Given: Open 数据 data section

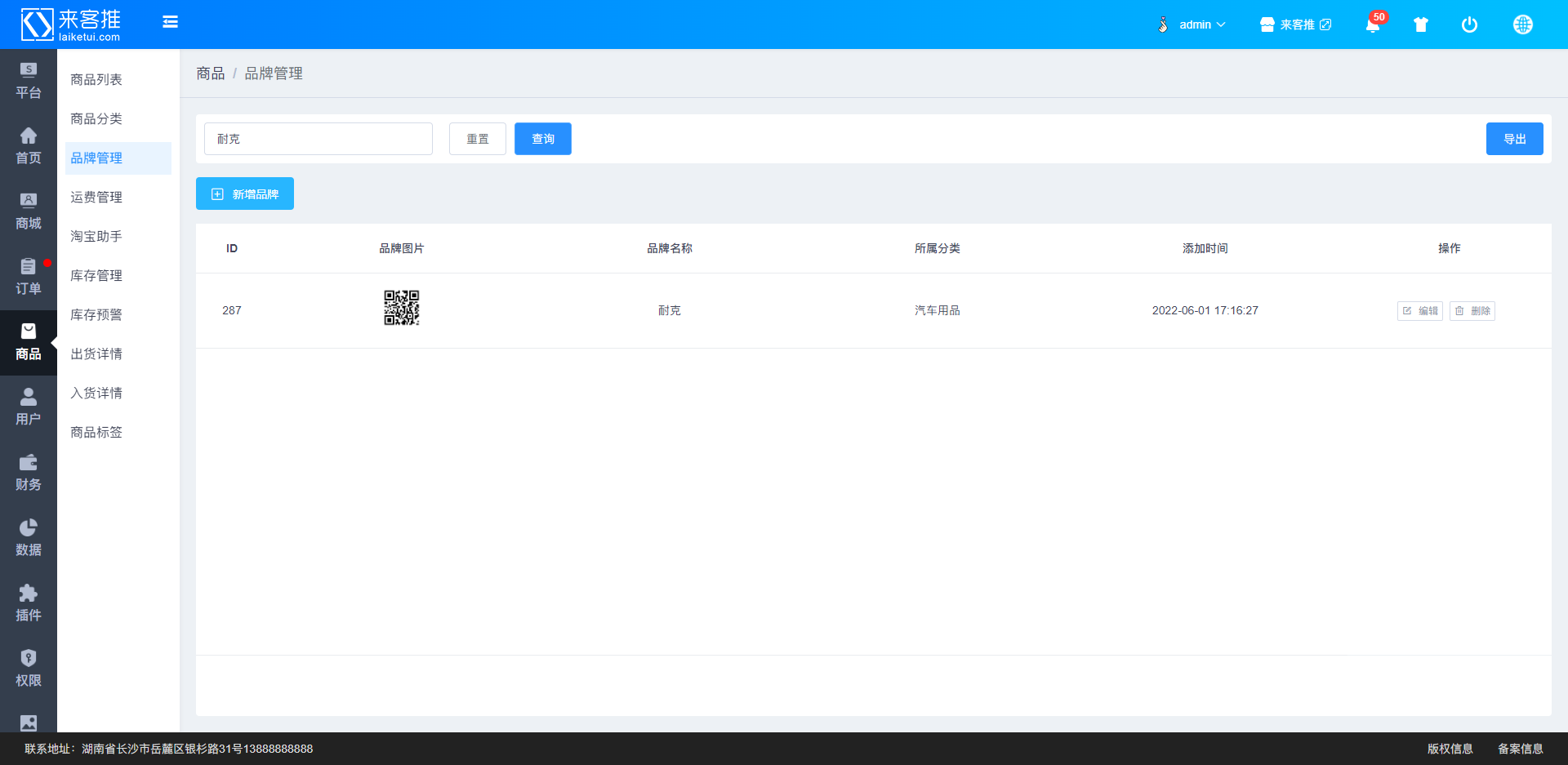Looking at the screenshot, I should (x=29, y=539).
